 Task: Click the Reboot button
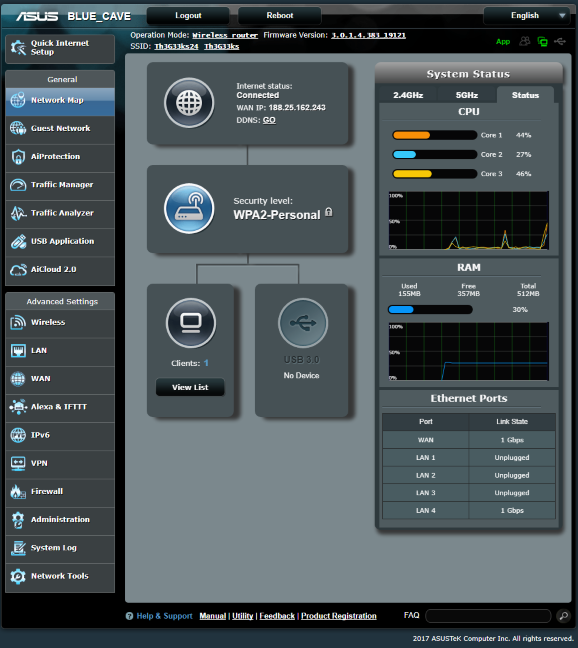280,16
